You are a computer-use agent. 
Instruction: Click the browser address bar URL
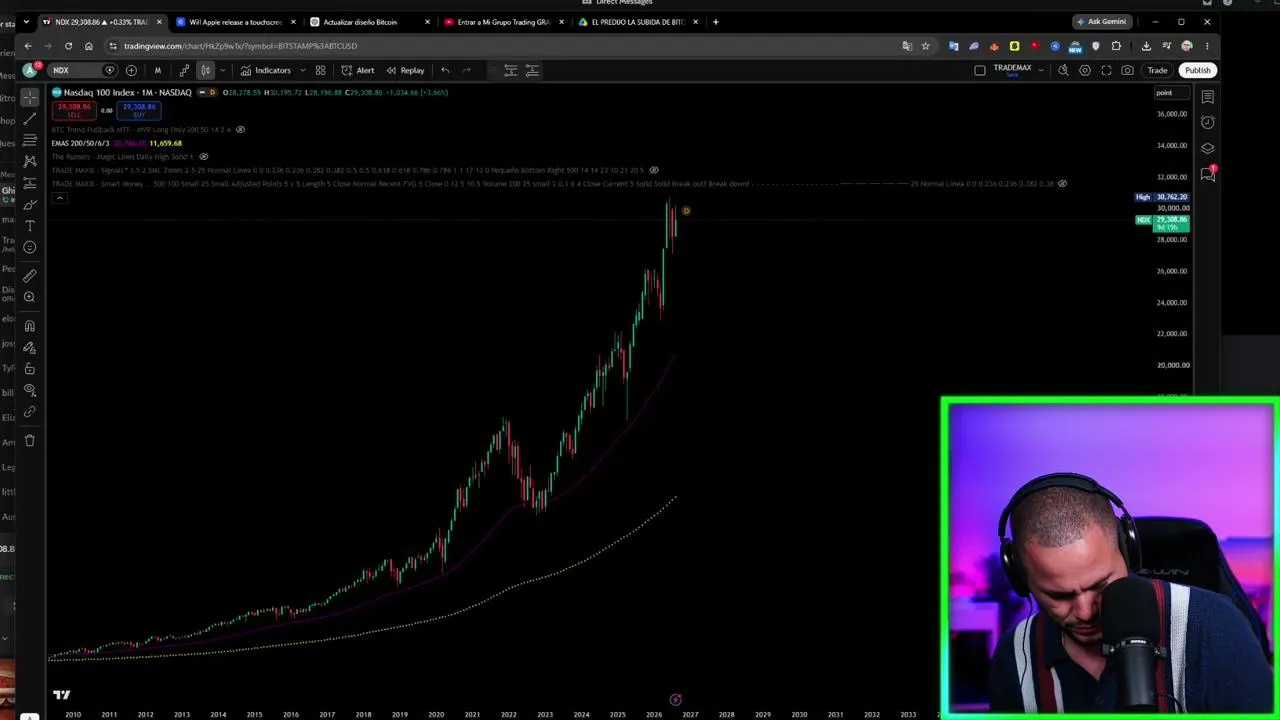pyautogui.click(x=240, y=46)
